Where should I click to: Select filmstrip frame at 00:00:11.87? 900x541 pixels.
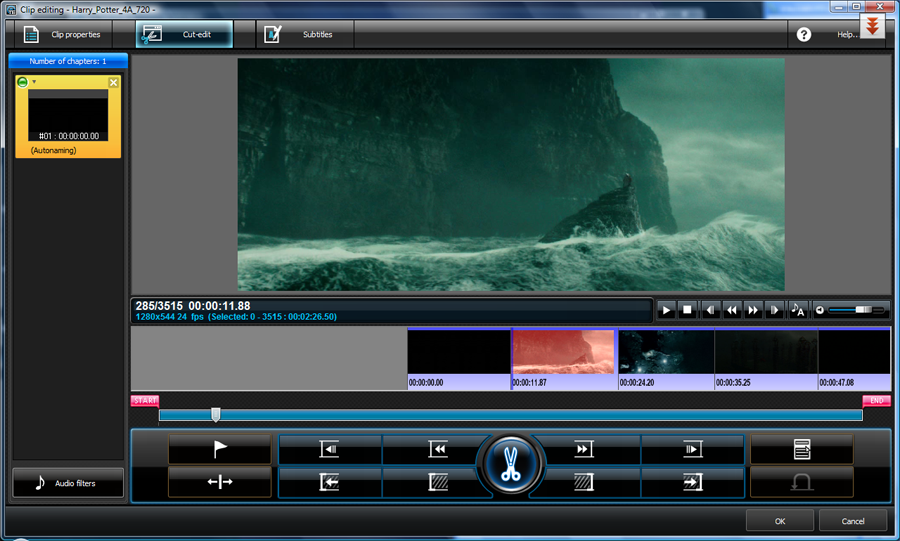[x=564, y=359]
